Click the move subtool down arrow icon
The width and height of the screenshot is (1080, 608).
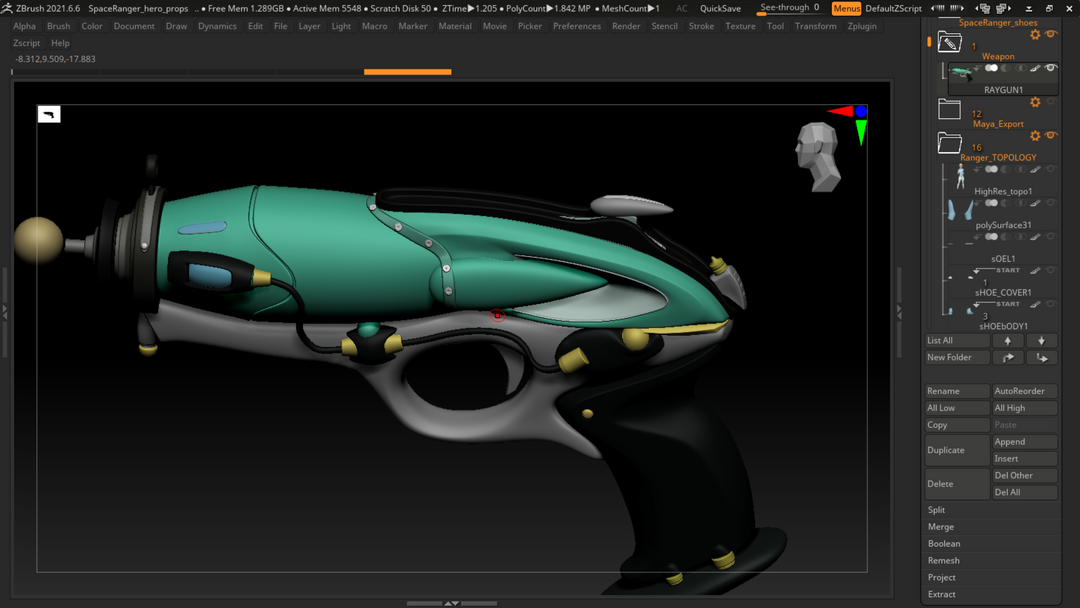coord(1041,340)
